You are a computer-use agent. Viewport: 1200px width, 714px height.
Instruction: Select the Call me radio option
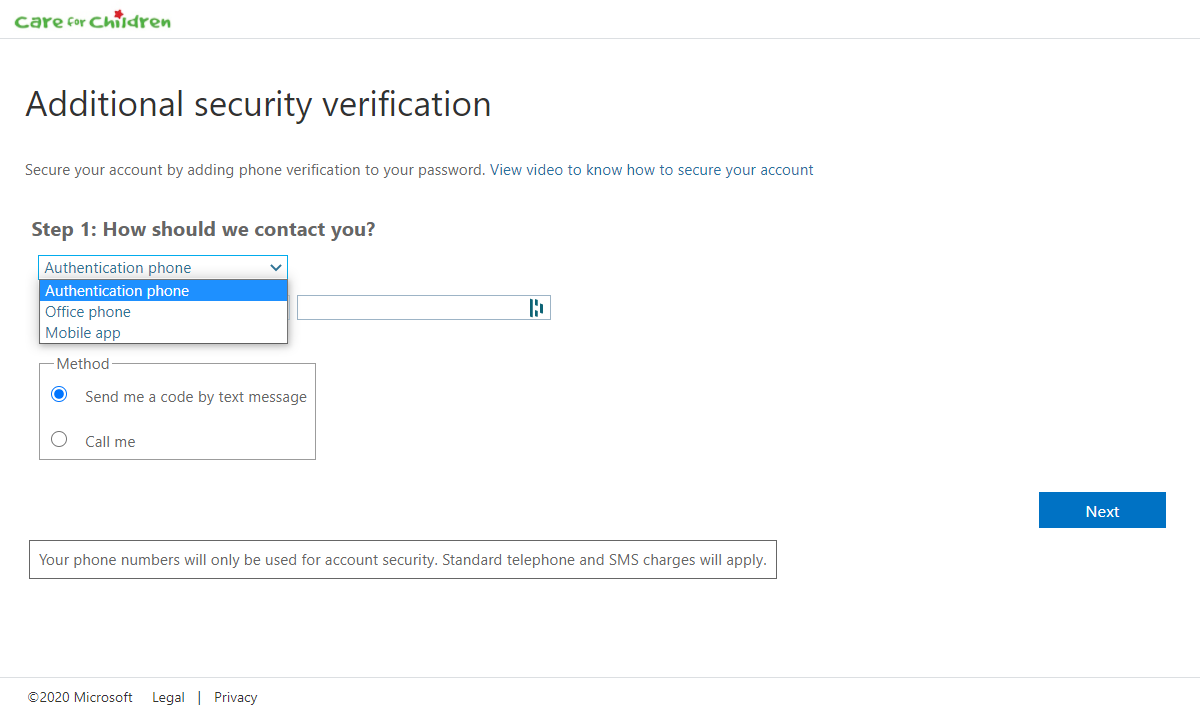tap(59, 439)
